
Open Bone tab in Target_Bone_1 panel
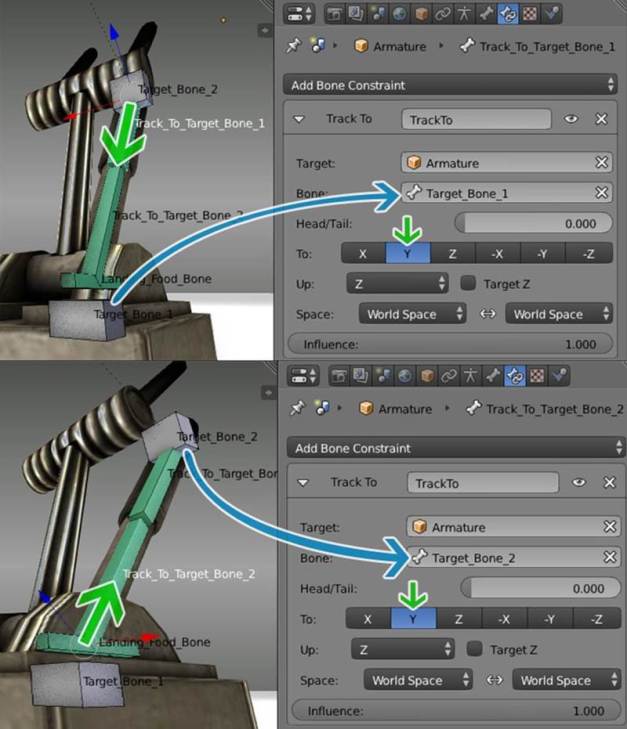[x=486, y=13]
